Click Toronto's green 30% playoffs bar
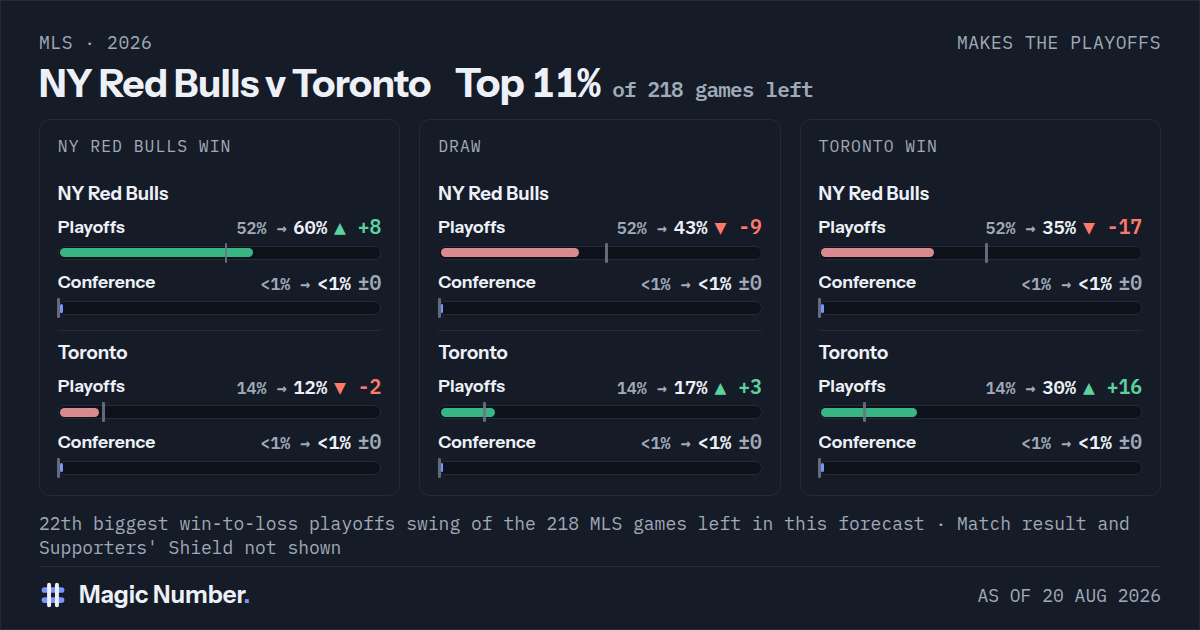 (868, 412)
